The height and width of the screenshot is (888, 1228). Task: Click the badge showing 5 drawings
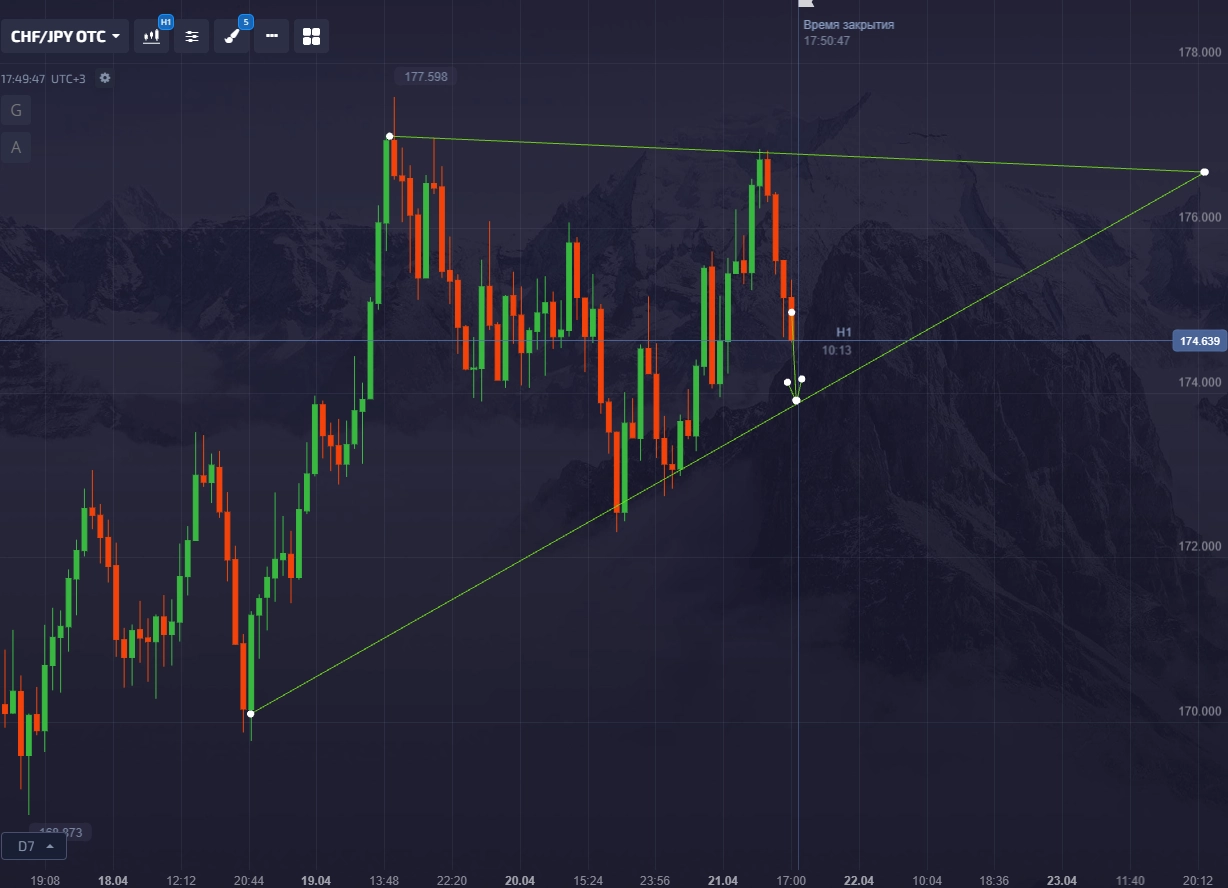click(245, 22)
